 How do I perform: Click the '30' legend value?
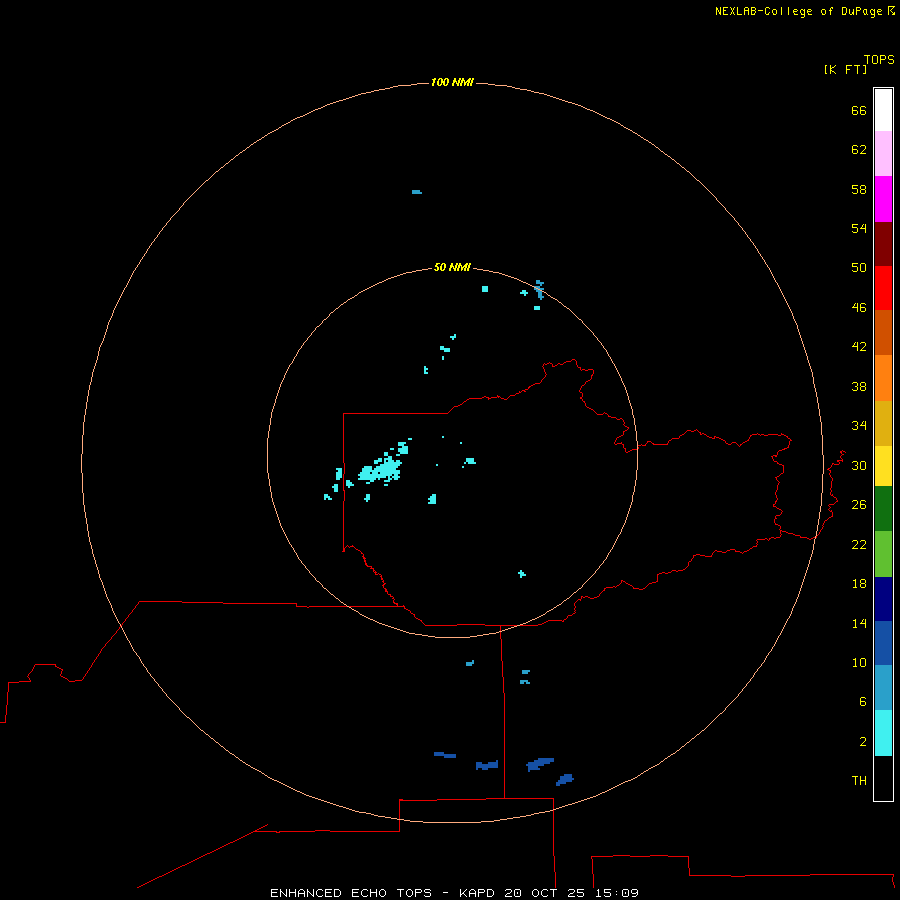(859, 465)
